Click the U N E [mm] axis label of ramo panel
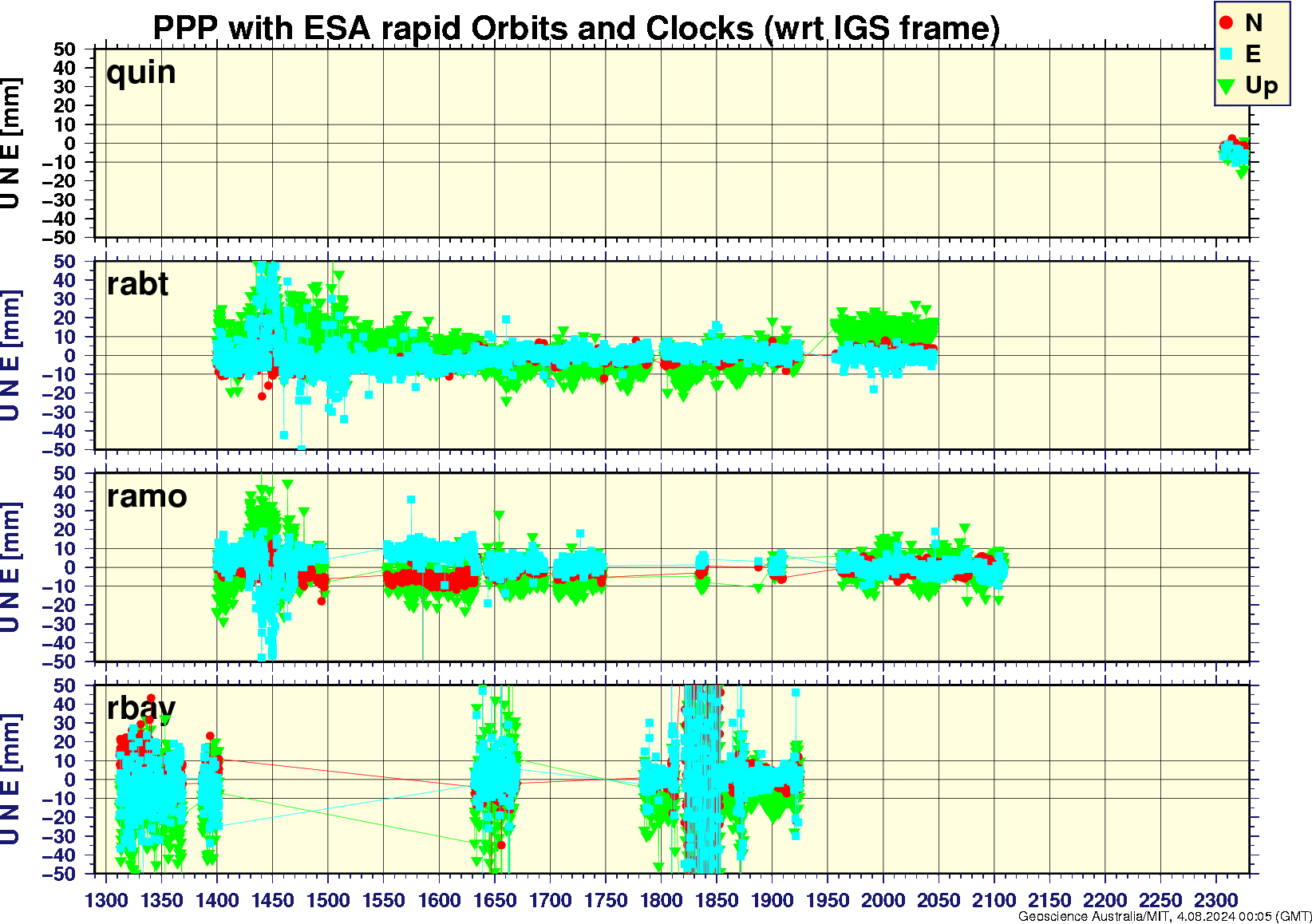Screen dimensions: 1312x924 (10, 567)
